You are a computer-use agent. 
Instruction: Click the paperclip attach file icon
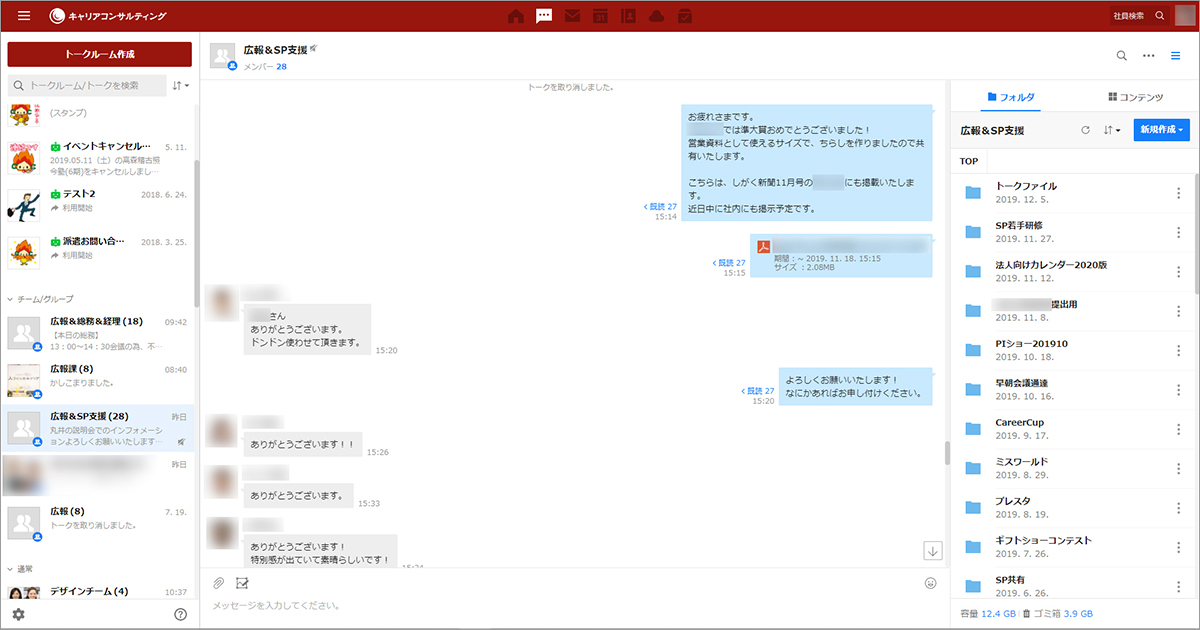(x=219, y=583)
